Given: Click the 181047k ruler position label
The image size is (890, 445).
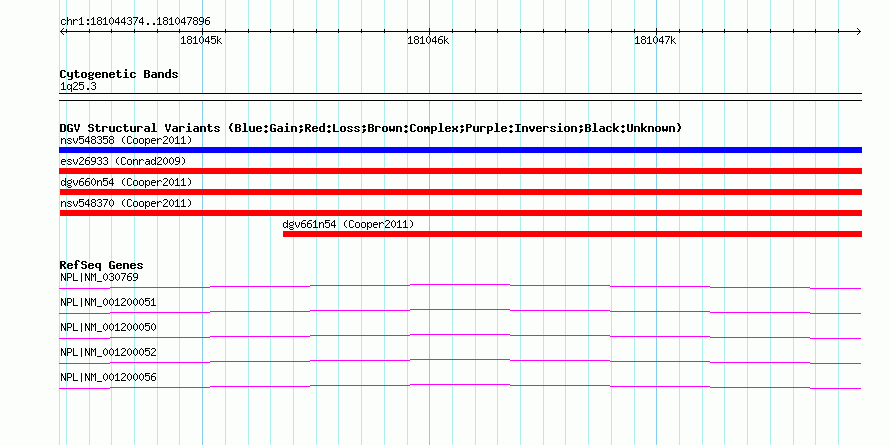Looking at the screenshot, I should pyautogui.click(x=656, y=41).
